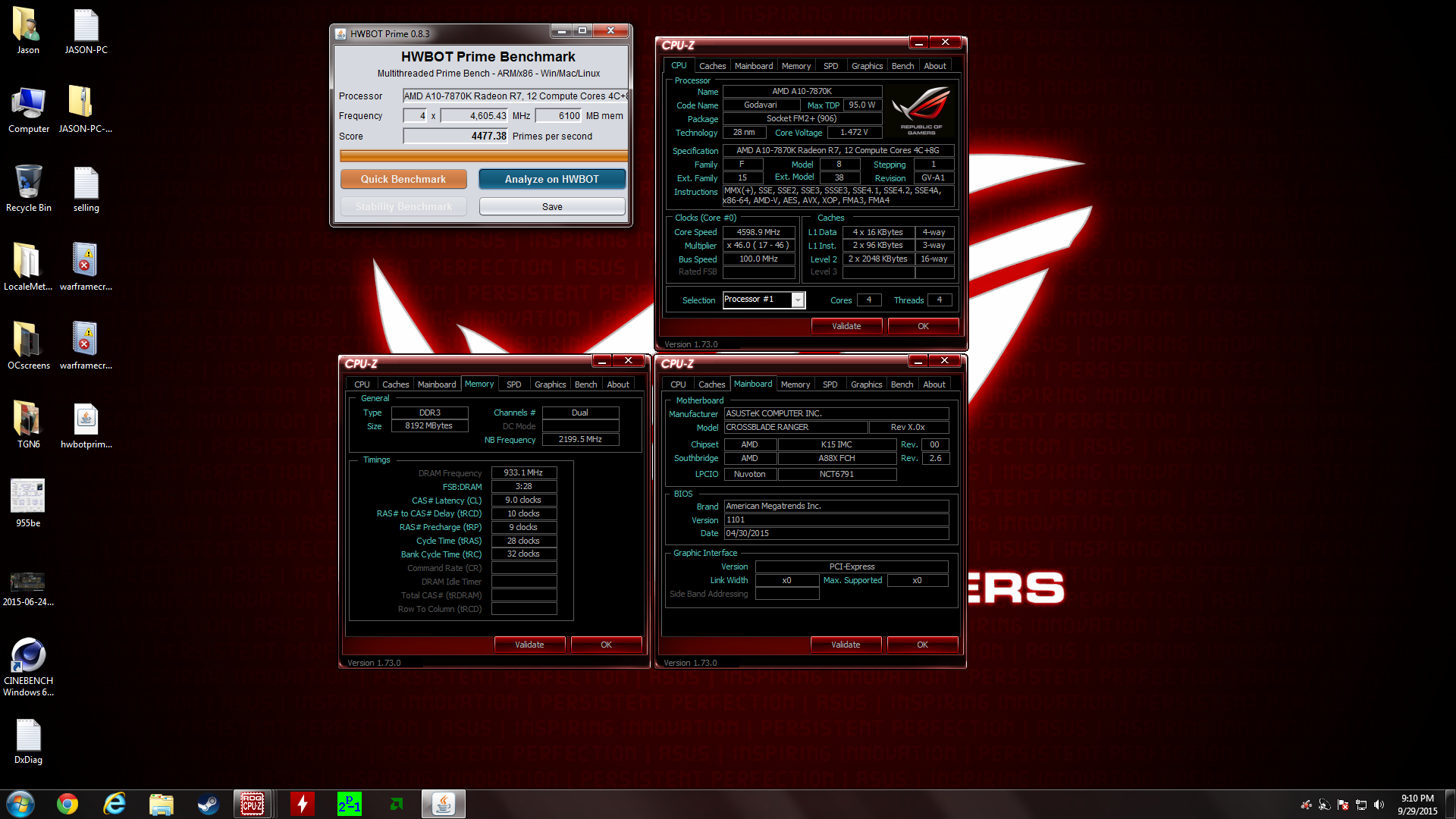The height and width of the screenshot is (819, 1456).
Task: Click OK in the top CPU-Z window
Action: [923, 326]
